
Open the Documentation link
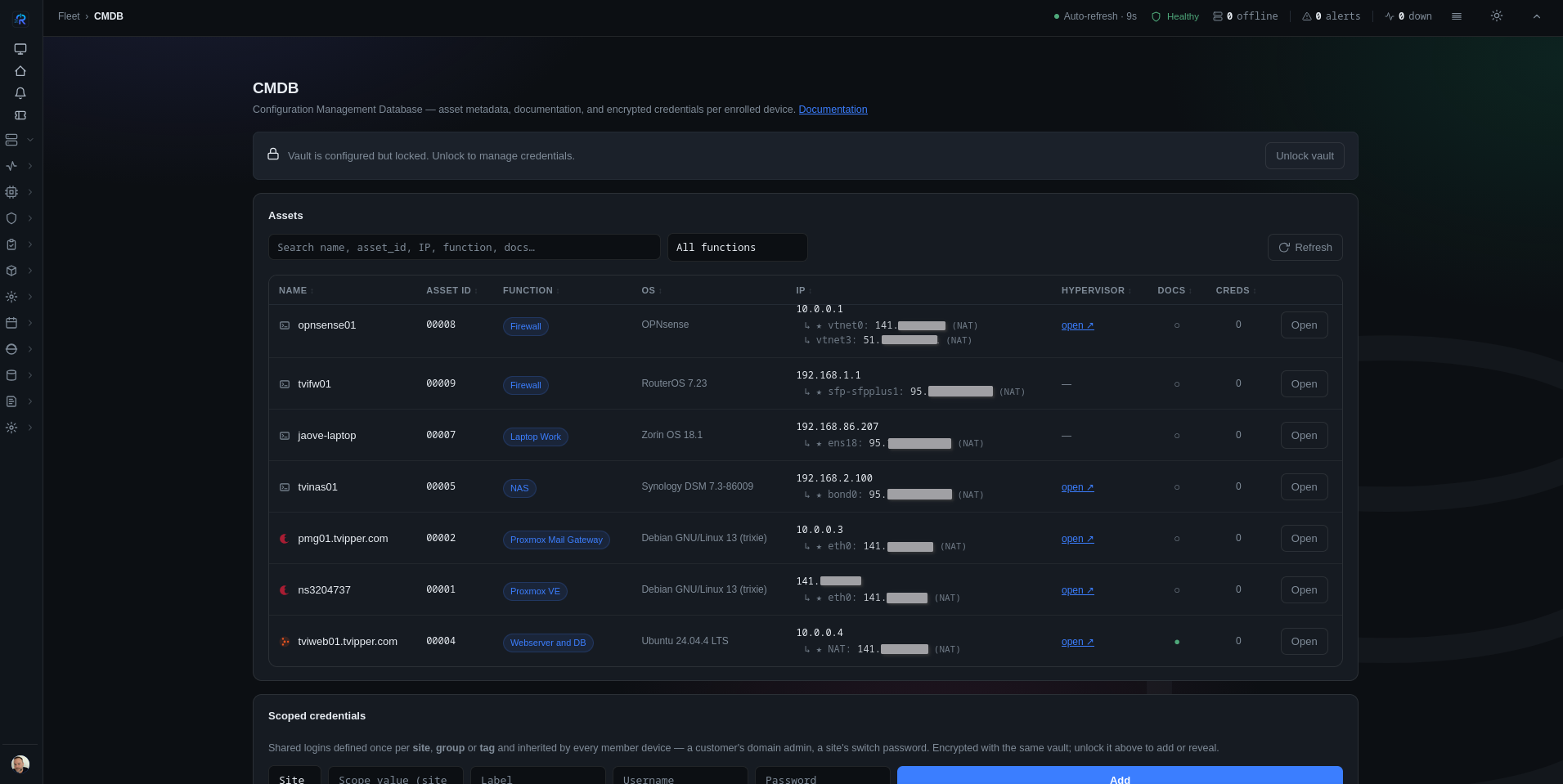833,110
